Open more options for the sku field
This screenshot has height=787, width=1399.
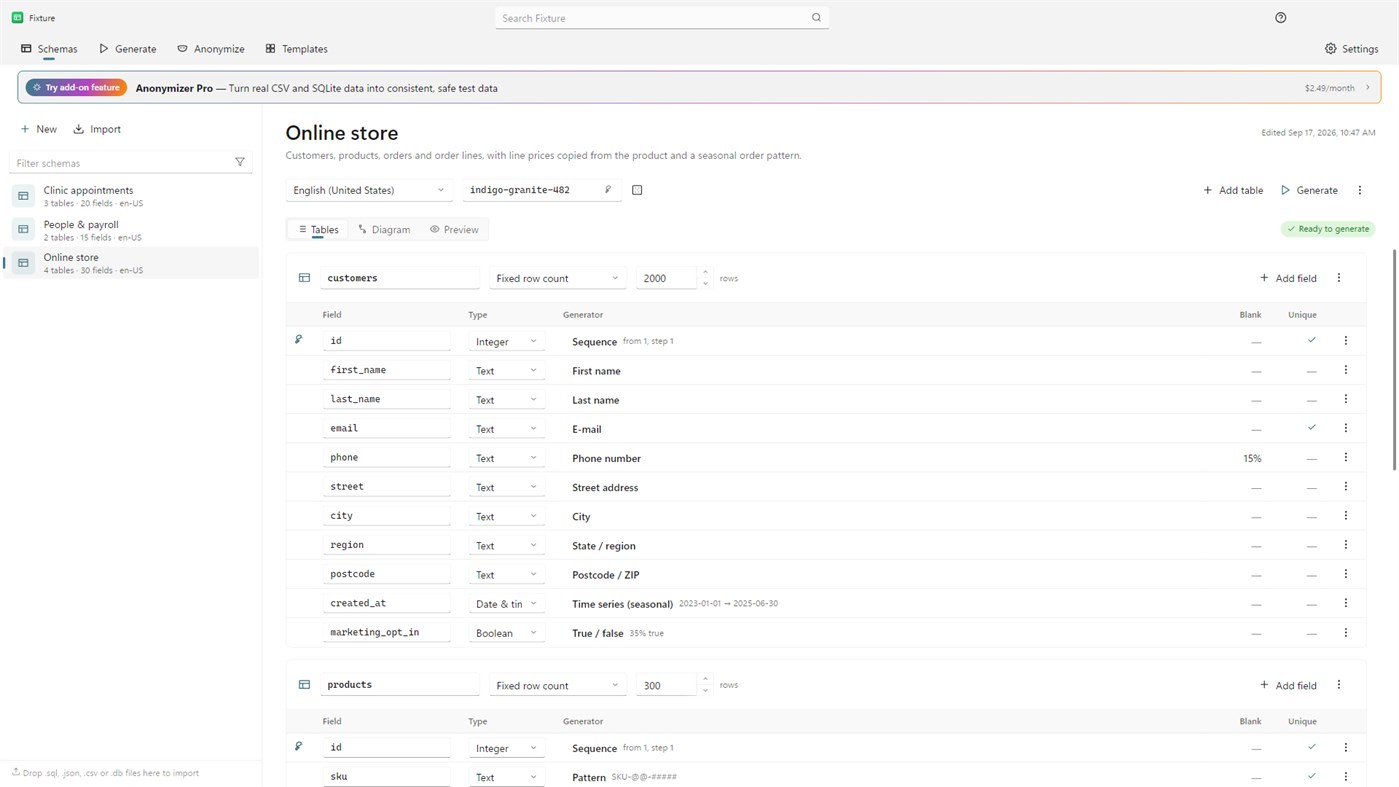coord(1346,776)
